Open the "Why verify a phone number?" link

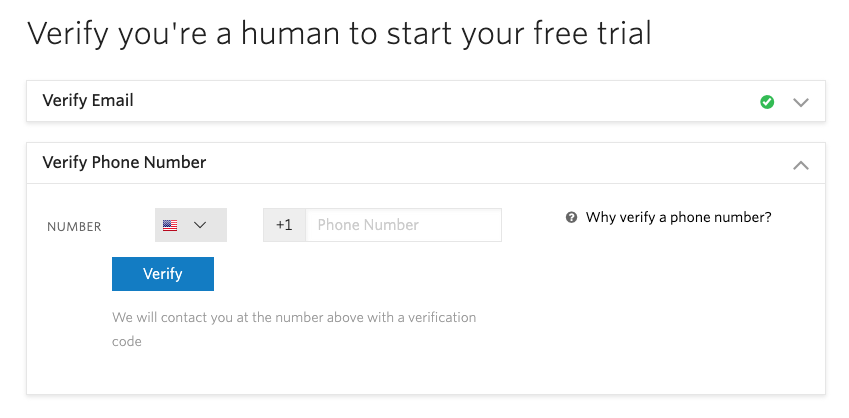pos(678,217)
